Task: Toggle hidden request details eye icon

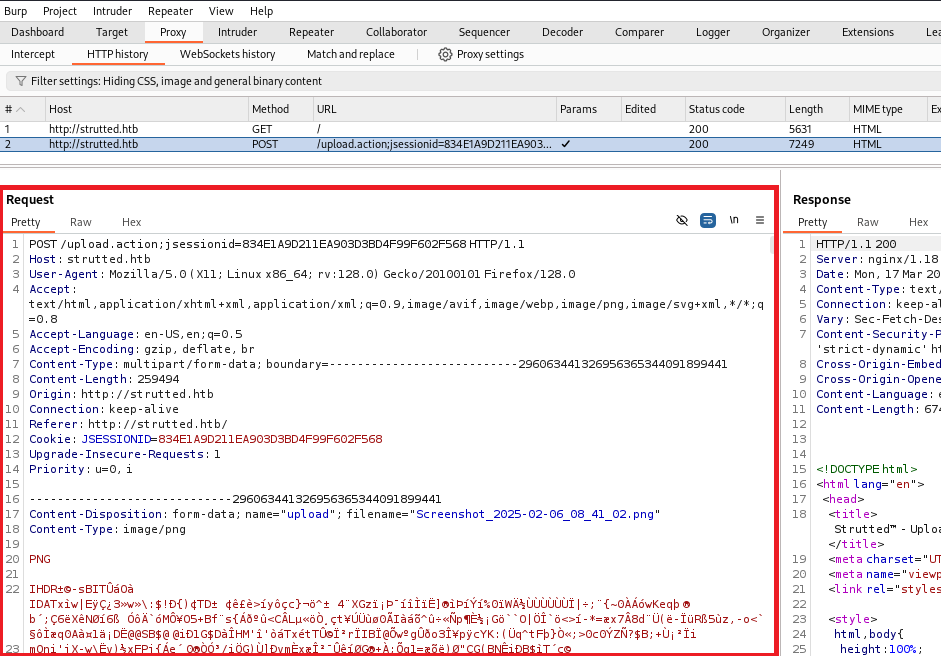Action: [x=682, y=220]
